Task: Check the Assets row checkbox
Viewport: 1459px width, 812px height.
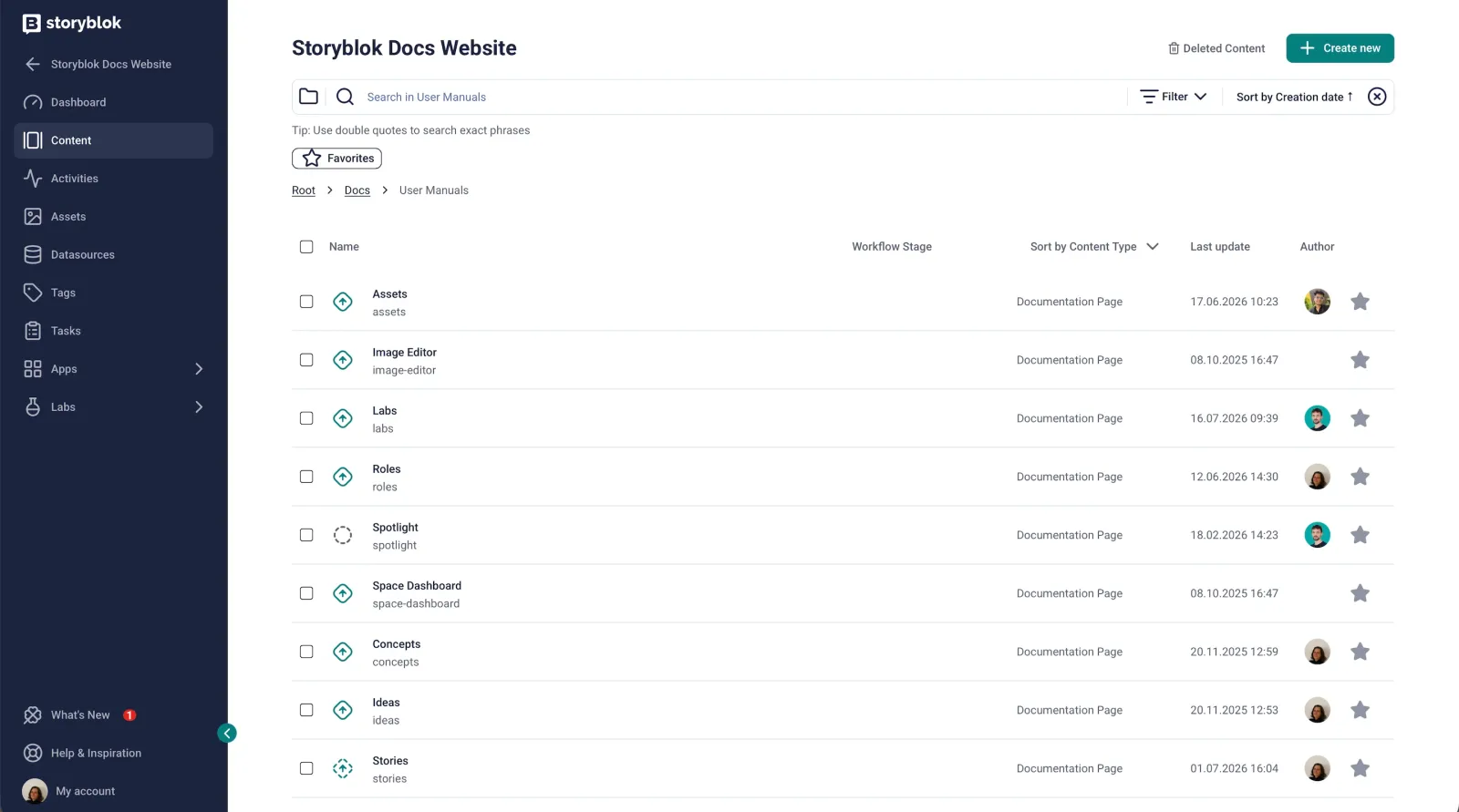Action: (x=306, y=302)
